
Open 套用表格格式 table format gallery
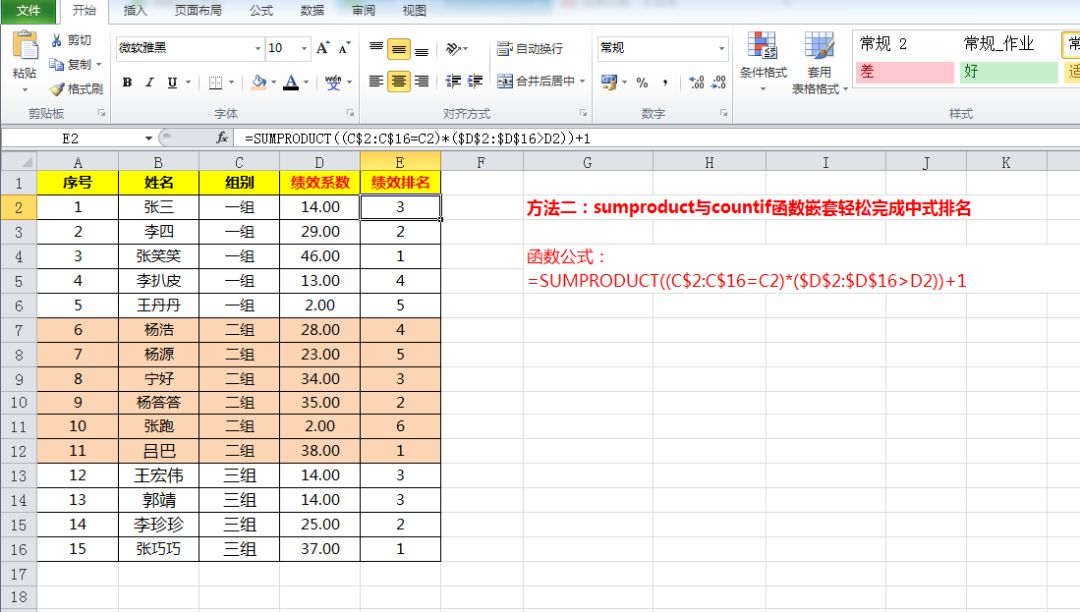820,62
